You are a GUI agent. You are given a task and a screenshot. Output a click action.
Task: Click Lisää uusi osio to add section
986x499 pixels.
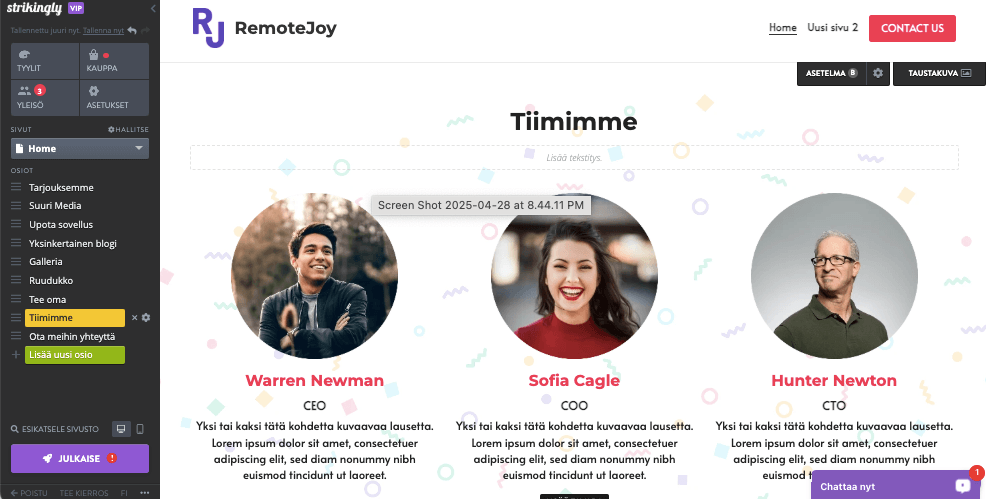[x=75, y=354]
